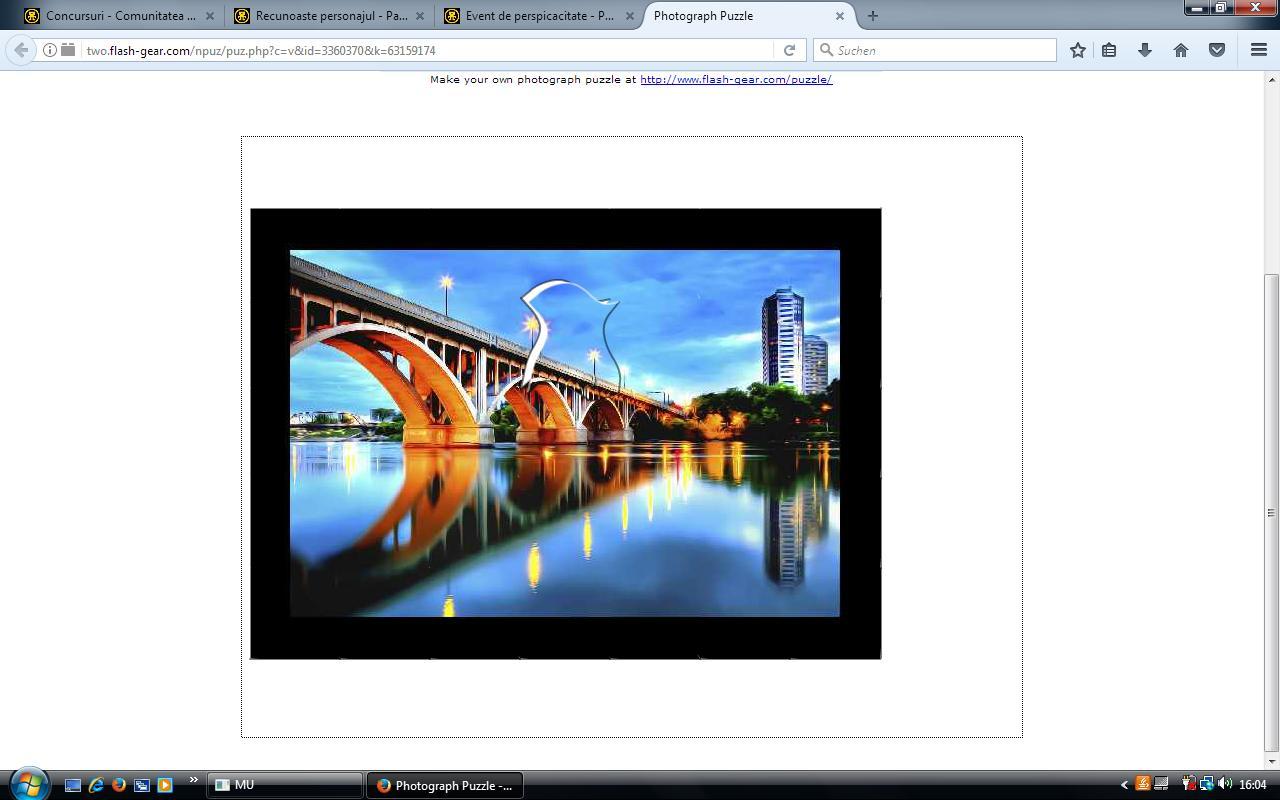Launch Internet Explorer from quick launch
The height and width of the screenshot is (800, 1280).
[96, 785]
